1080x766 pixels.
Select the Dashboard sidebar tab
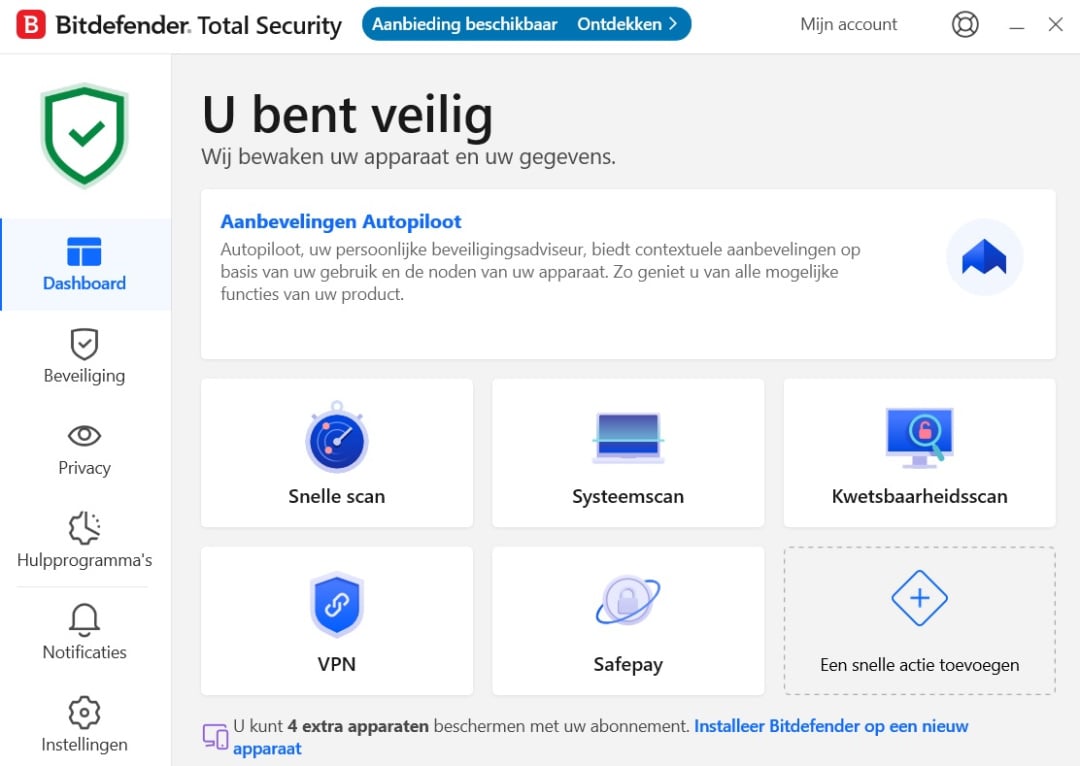(x=84, y=265)
